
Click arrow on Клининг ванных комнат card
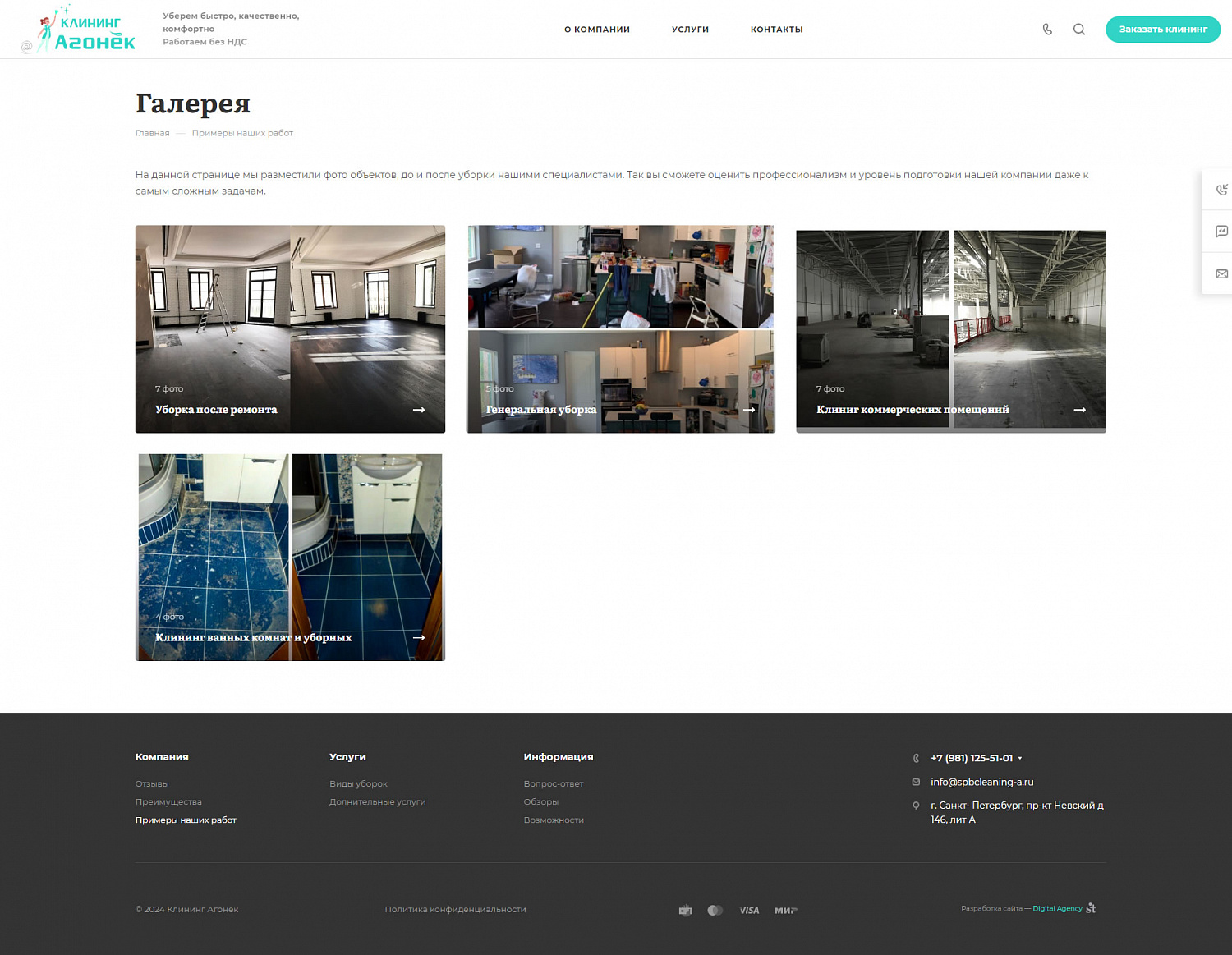[x=419, y=637]
